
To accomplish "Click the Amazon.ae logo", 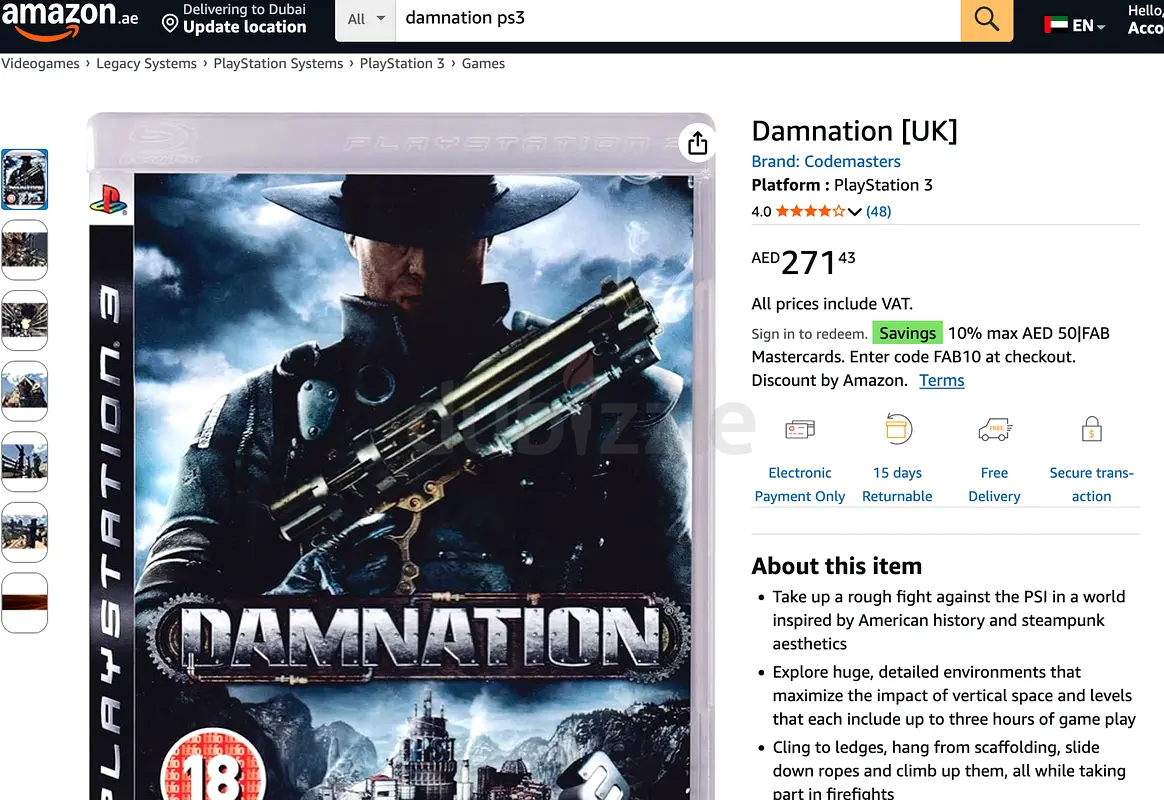I will click(69, 20).
